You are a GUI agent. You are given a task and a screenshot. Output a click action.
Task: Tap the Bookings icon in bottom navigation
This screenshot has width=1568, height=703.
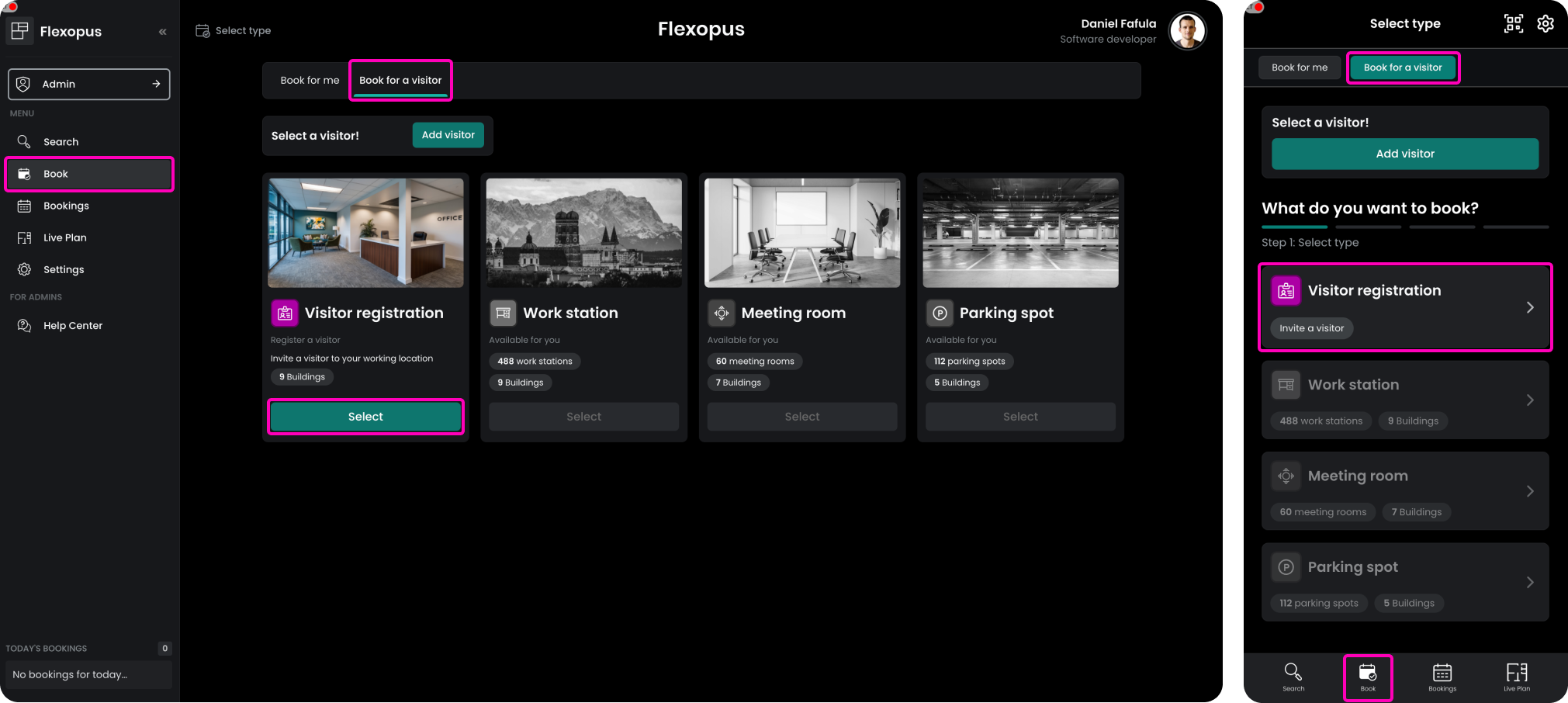click(1442, 676)
